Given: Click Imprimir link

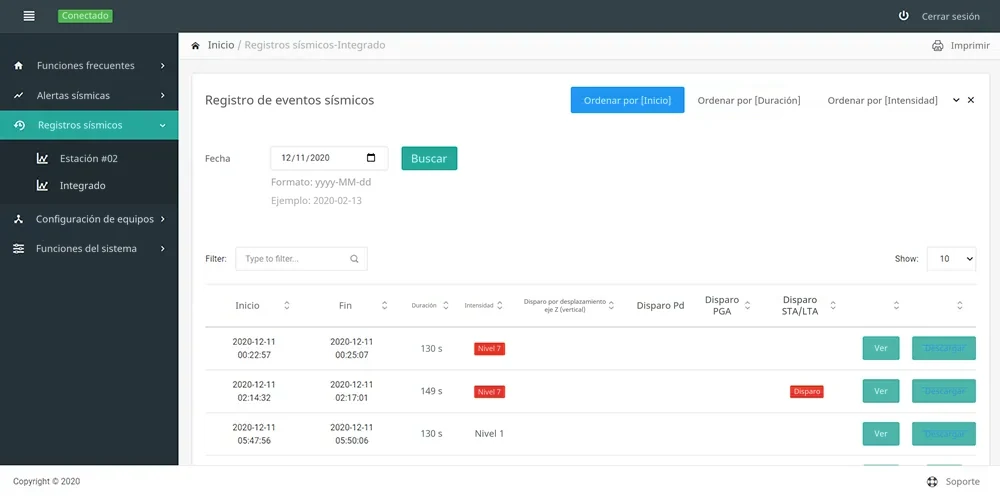Looking at the screenshot, I should pyautogui.click(x=970, y=46).
